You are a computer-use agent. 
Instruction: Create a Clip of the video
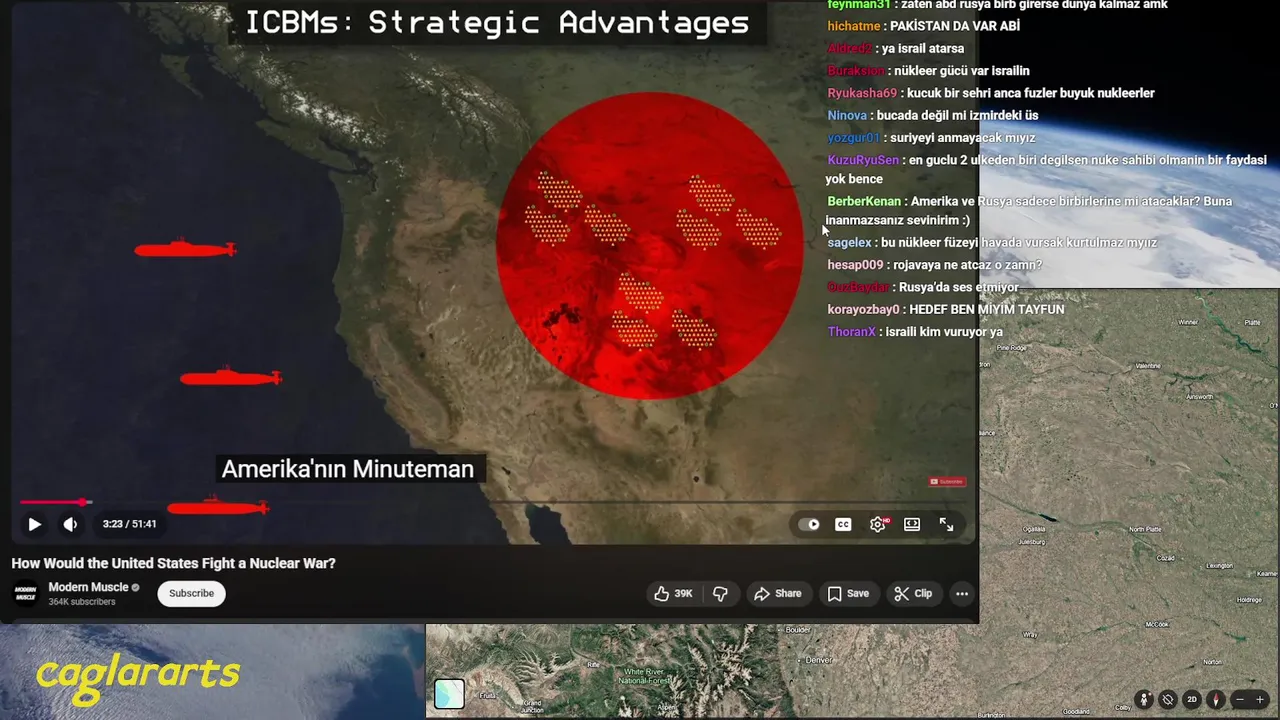coord(913,593)
